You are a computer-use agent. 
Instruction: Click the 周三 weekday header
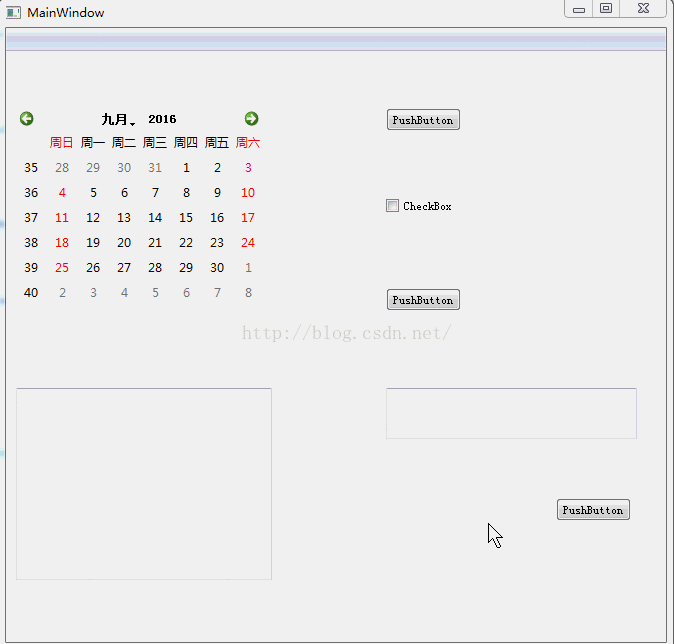pyautogui.click(x=155, y=142)
